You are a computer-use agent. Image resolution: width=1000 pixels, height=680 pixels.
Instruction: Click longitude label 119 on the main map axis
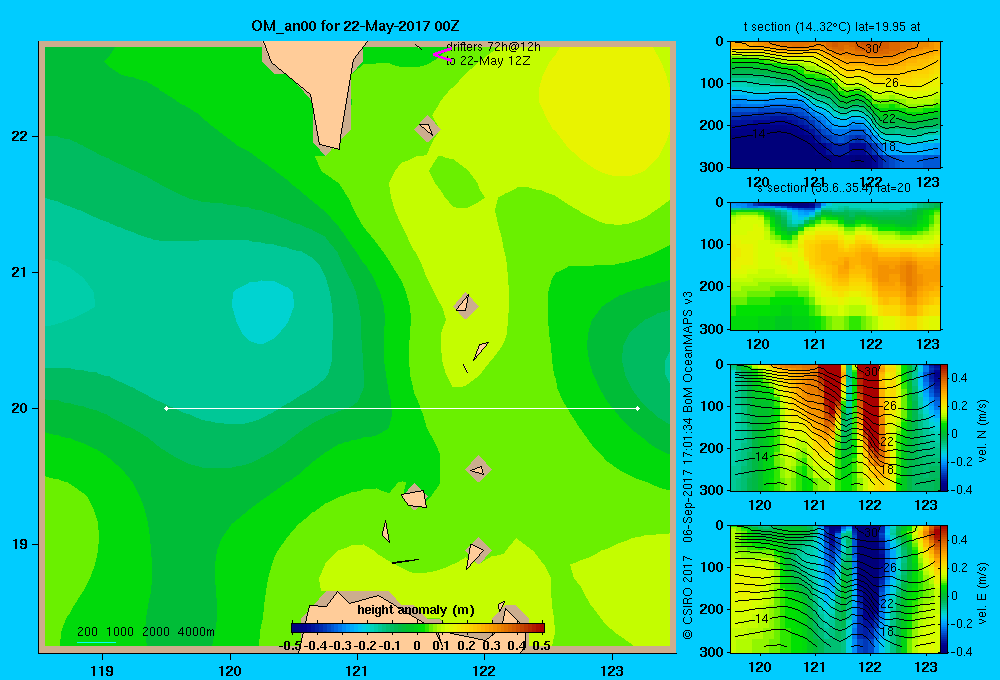click(102, 670)
